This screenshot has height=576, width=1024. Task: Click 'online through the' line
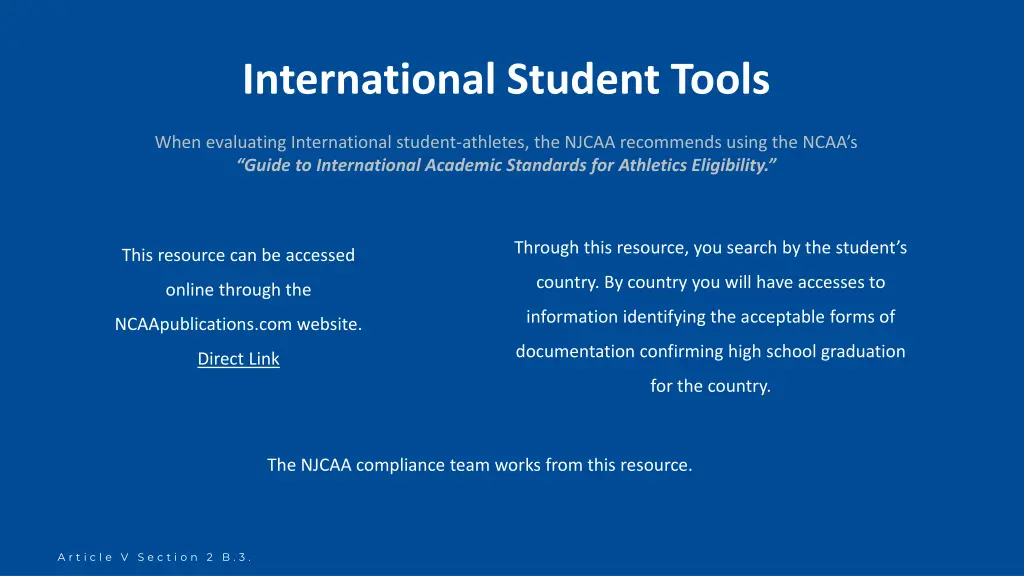[238, 289]
